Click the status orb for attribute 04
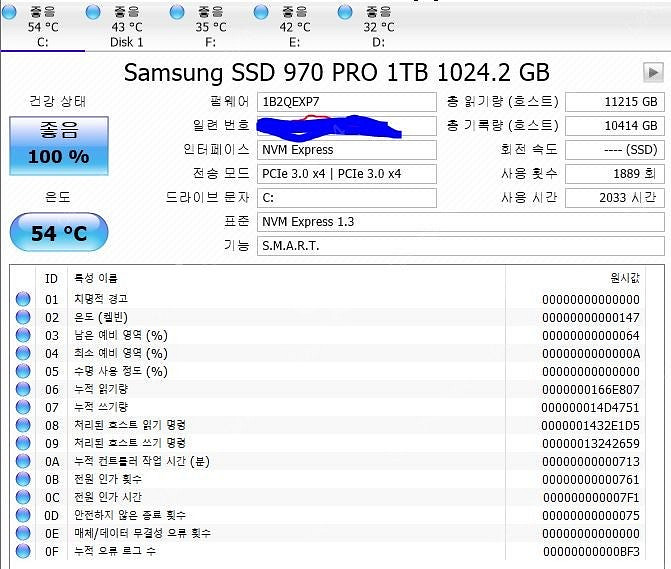The image size is (671, 569). tap(23, 353)
